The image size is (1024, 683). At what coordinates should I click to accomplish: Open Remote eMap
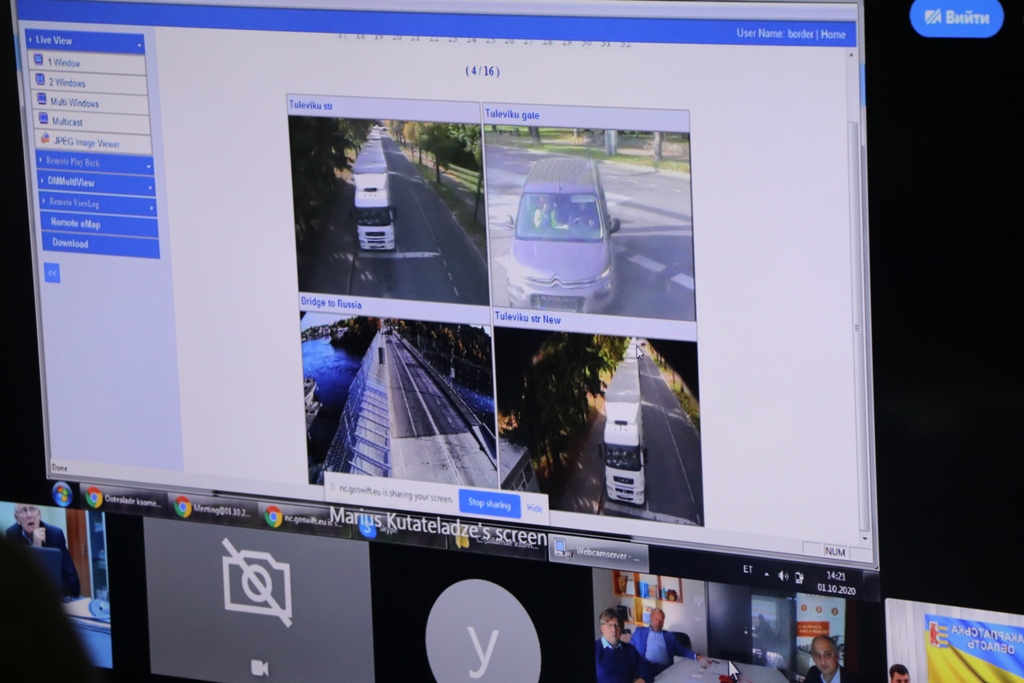pyautogui.click(x=99, y=223)
